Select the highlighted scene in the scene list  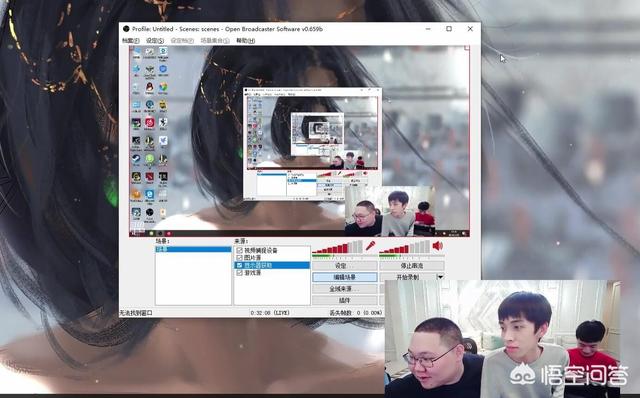193,249
